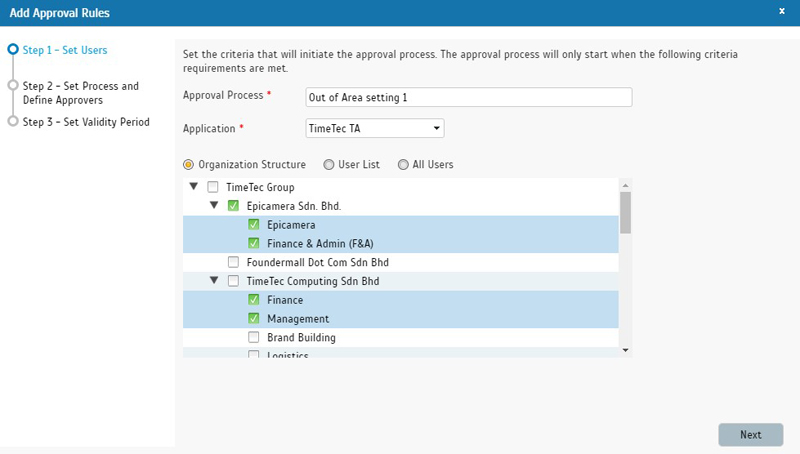Collapse the TimeTec Computing Sdn Bhd node

214,281
